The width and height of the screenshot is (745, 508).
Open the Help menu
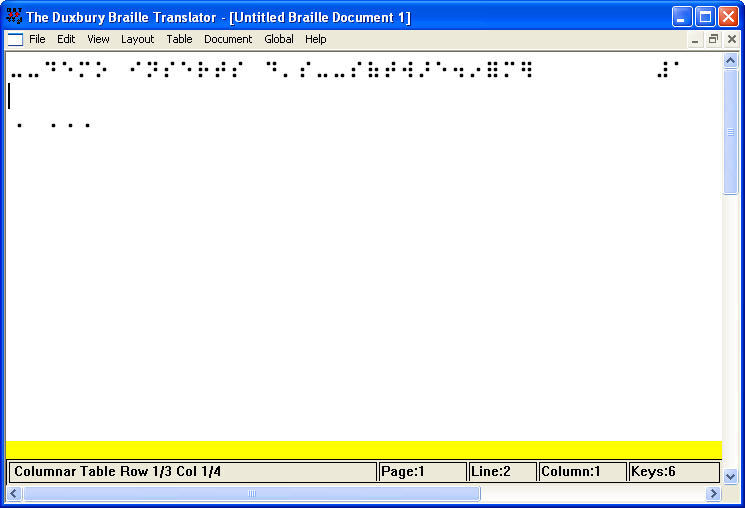pos(315,39)
